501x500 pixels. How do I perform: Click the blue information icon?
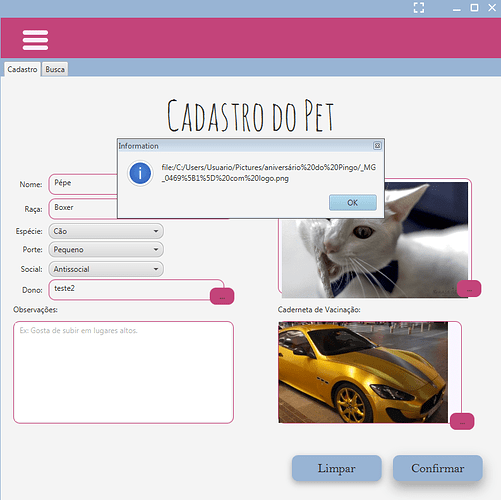(x=140, y=173)
